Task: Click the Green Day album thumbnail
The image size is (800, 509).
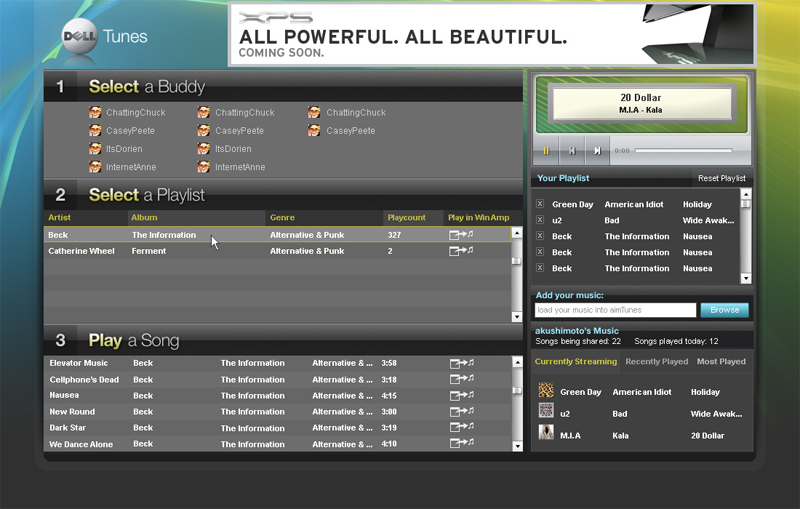Action: [546, 390]
